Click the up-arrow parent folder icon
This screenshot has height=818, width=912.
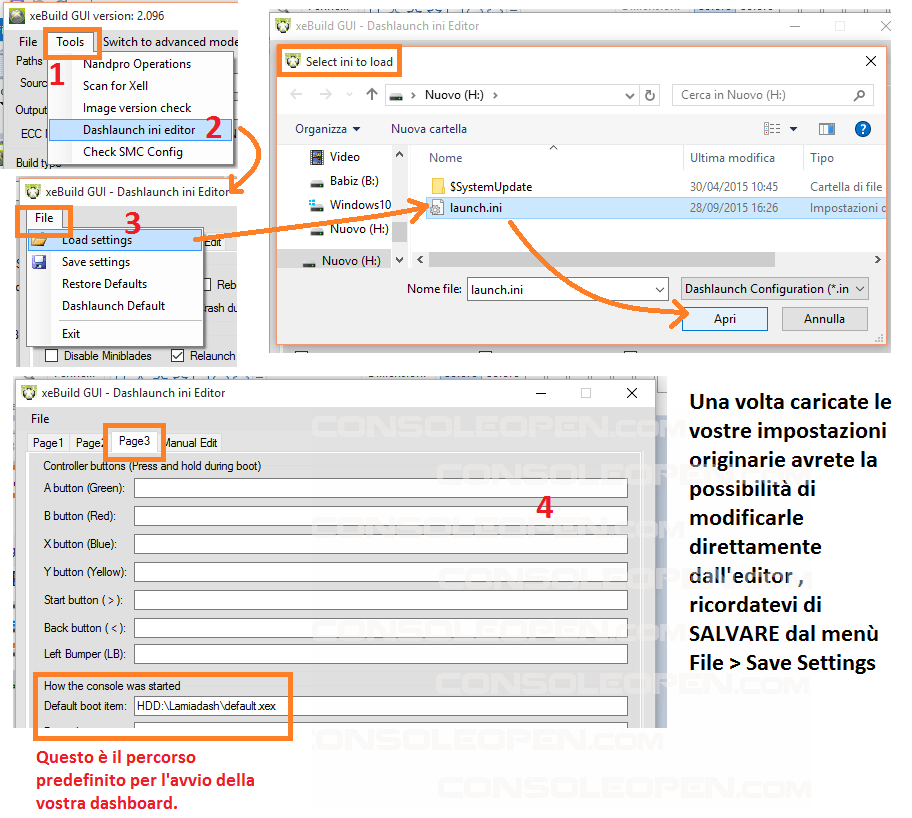click(372, 95)
